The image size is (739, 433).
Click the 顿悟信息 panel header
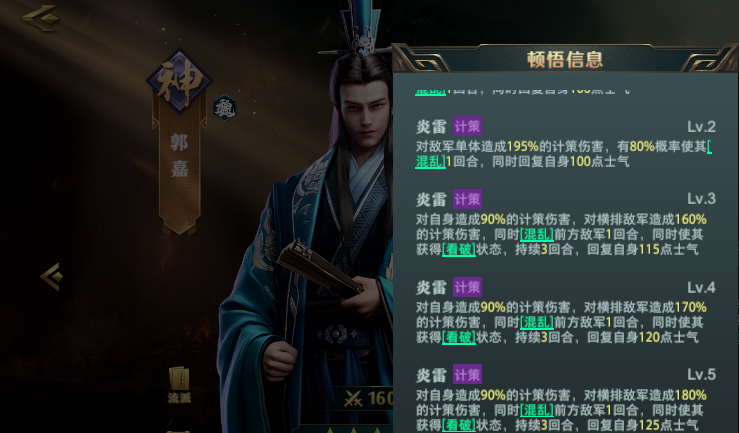[x=565, y=59]
